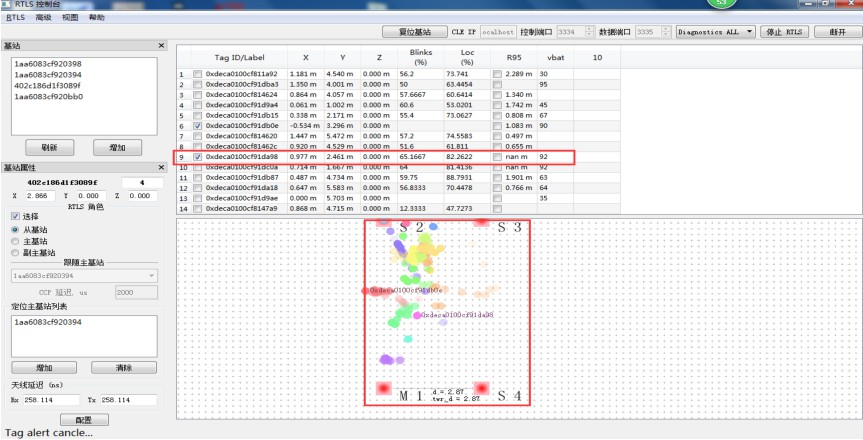
Task: Close the 基站属性 panel with its X icon
Action: coord(162,167)
